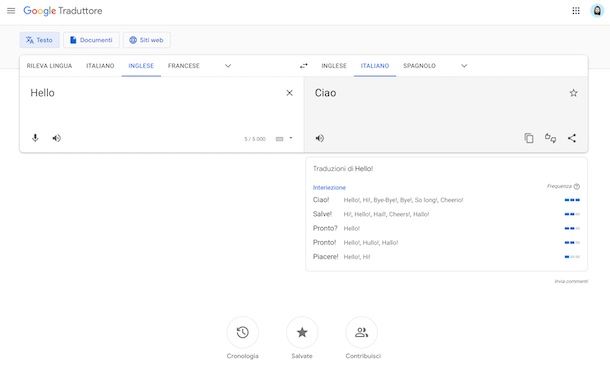
Task: Swap source and target languages
Action: tap(304, 66)
